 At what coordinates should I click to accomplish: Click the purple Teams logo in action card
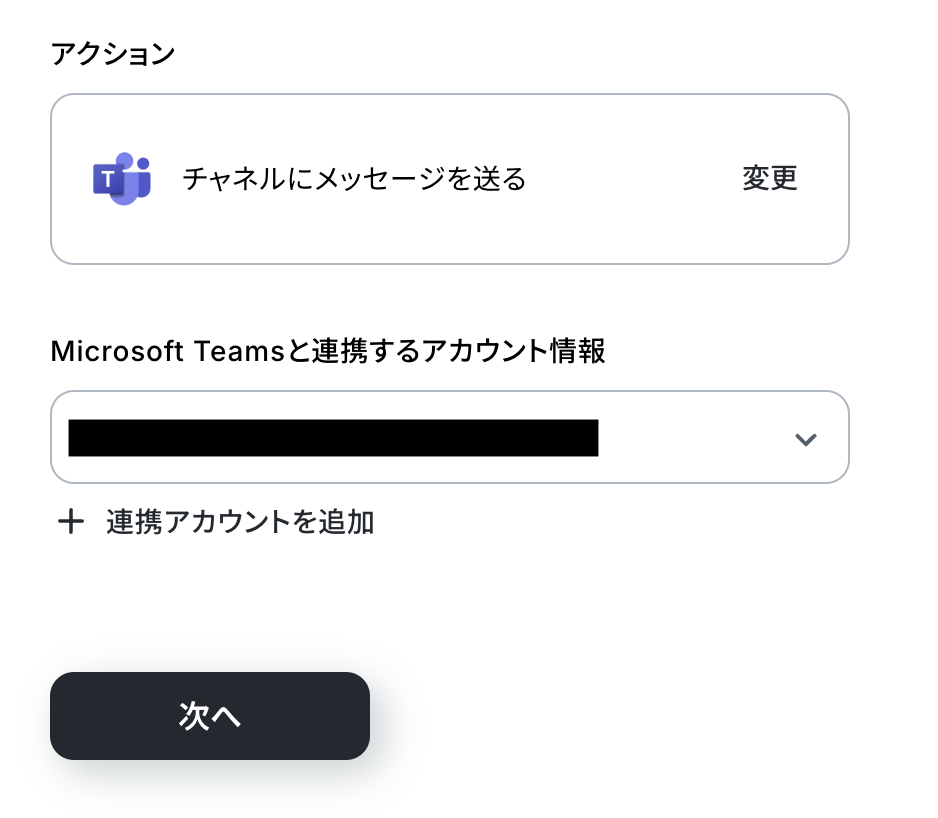(122, 179)
